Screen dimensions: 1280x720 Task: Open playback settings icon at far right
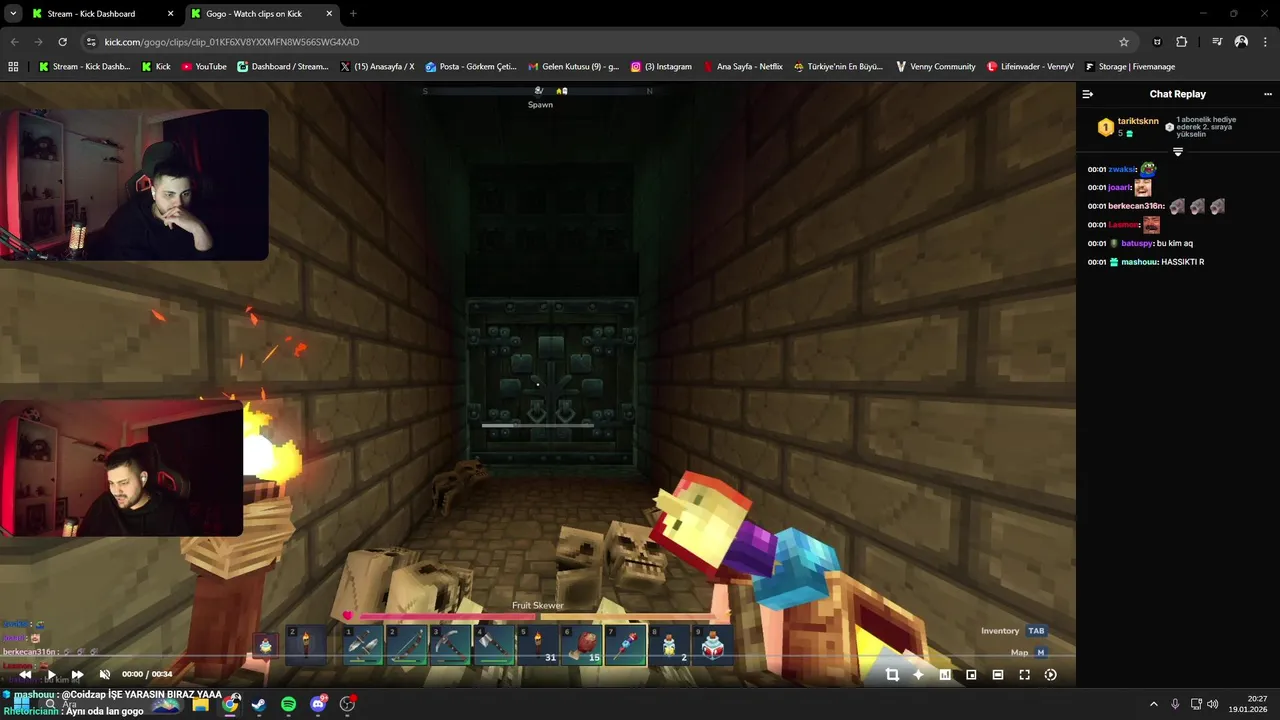(x=1050, y=675)
